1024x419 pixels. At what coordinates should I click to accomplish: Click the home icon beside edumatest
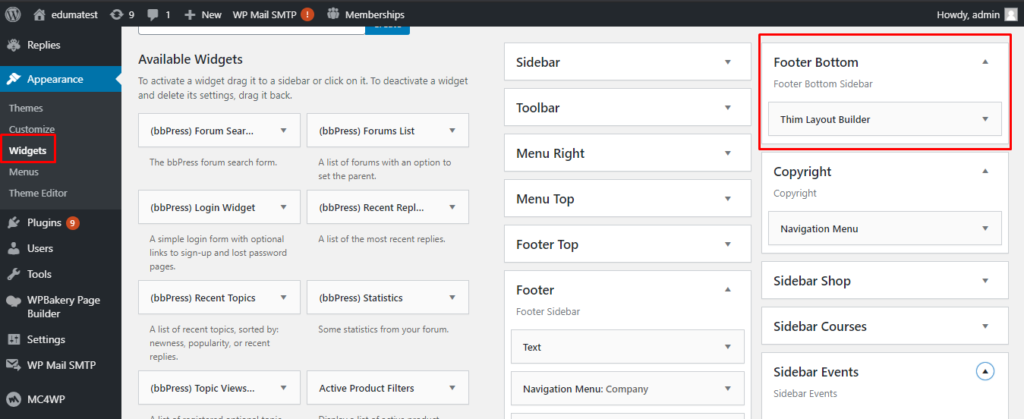pos(40,14)
